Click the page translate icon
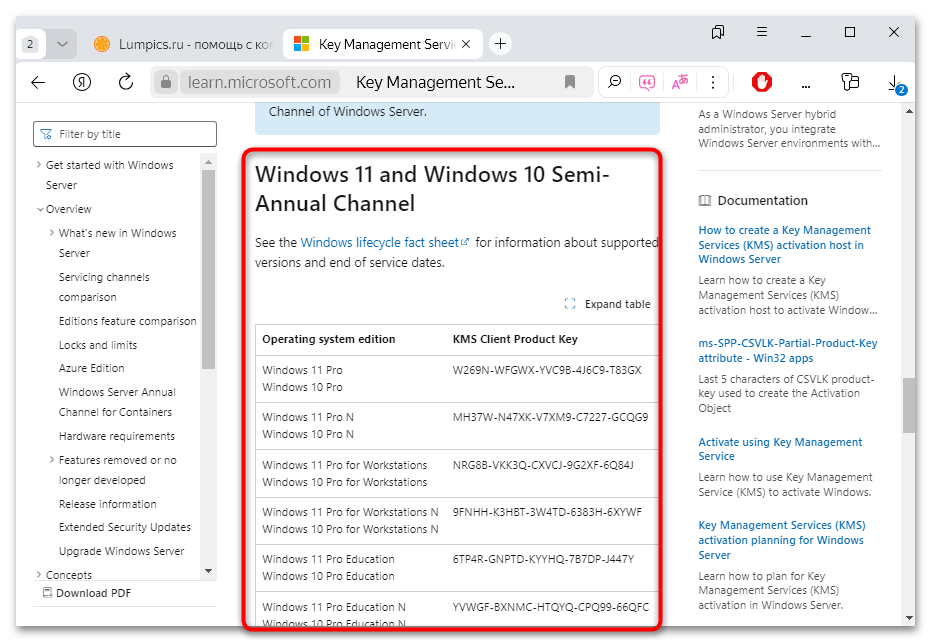 click(680, 82)
